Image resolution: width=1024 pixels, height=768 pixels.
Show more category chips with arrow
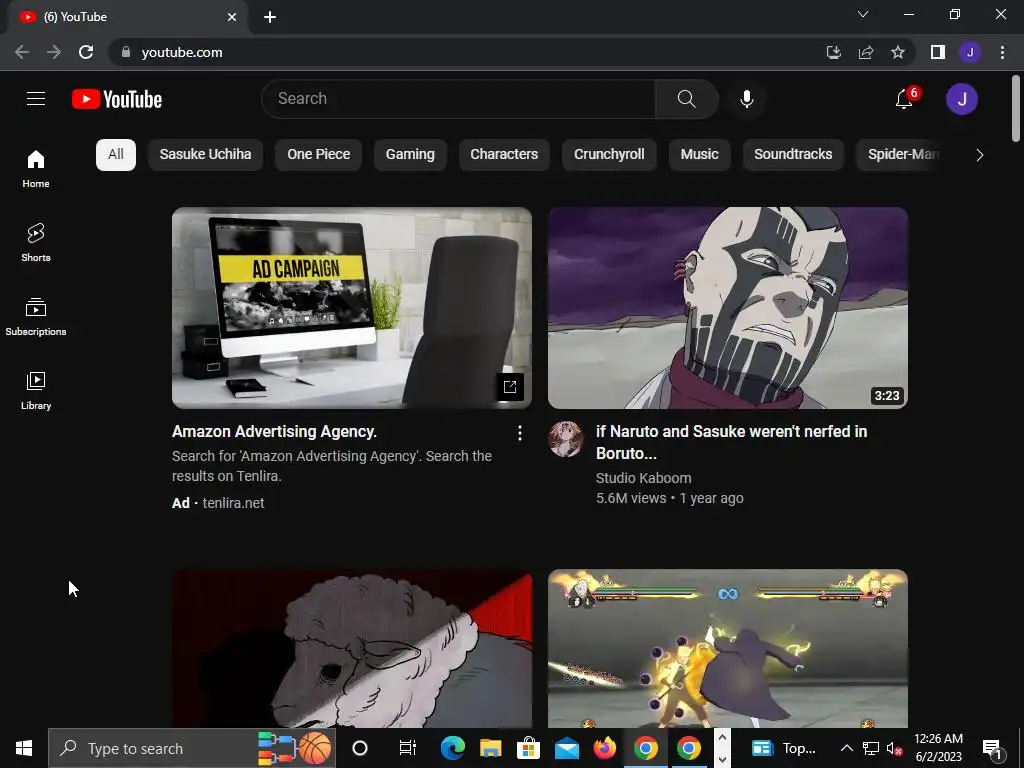[x=979, y=155]
